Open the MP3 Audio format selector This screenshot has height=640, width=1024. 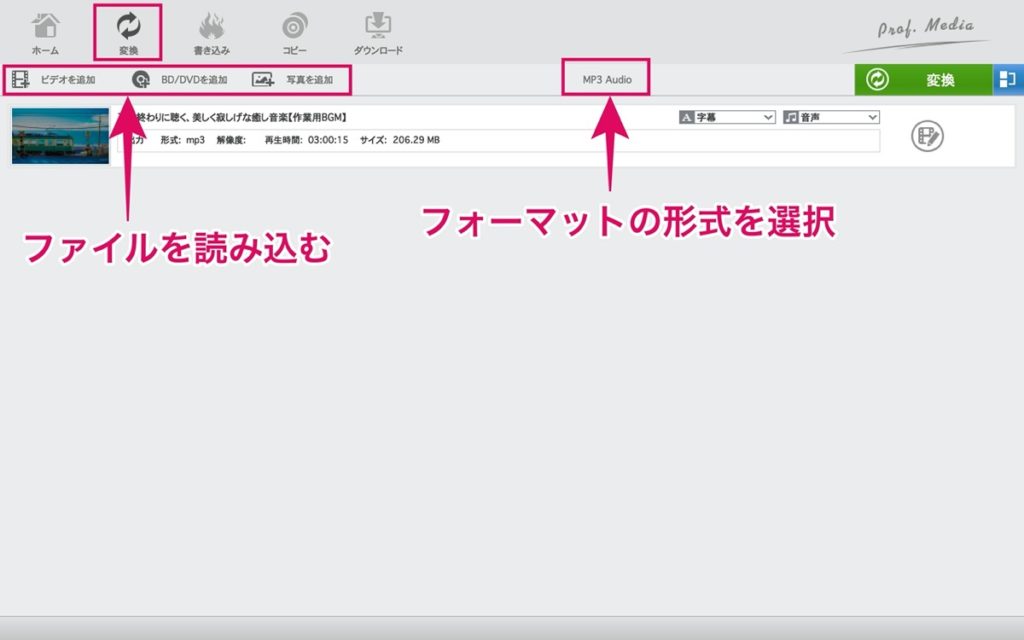607,80
